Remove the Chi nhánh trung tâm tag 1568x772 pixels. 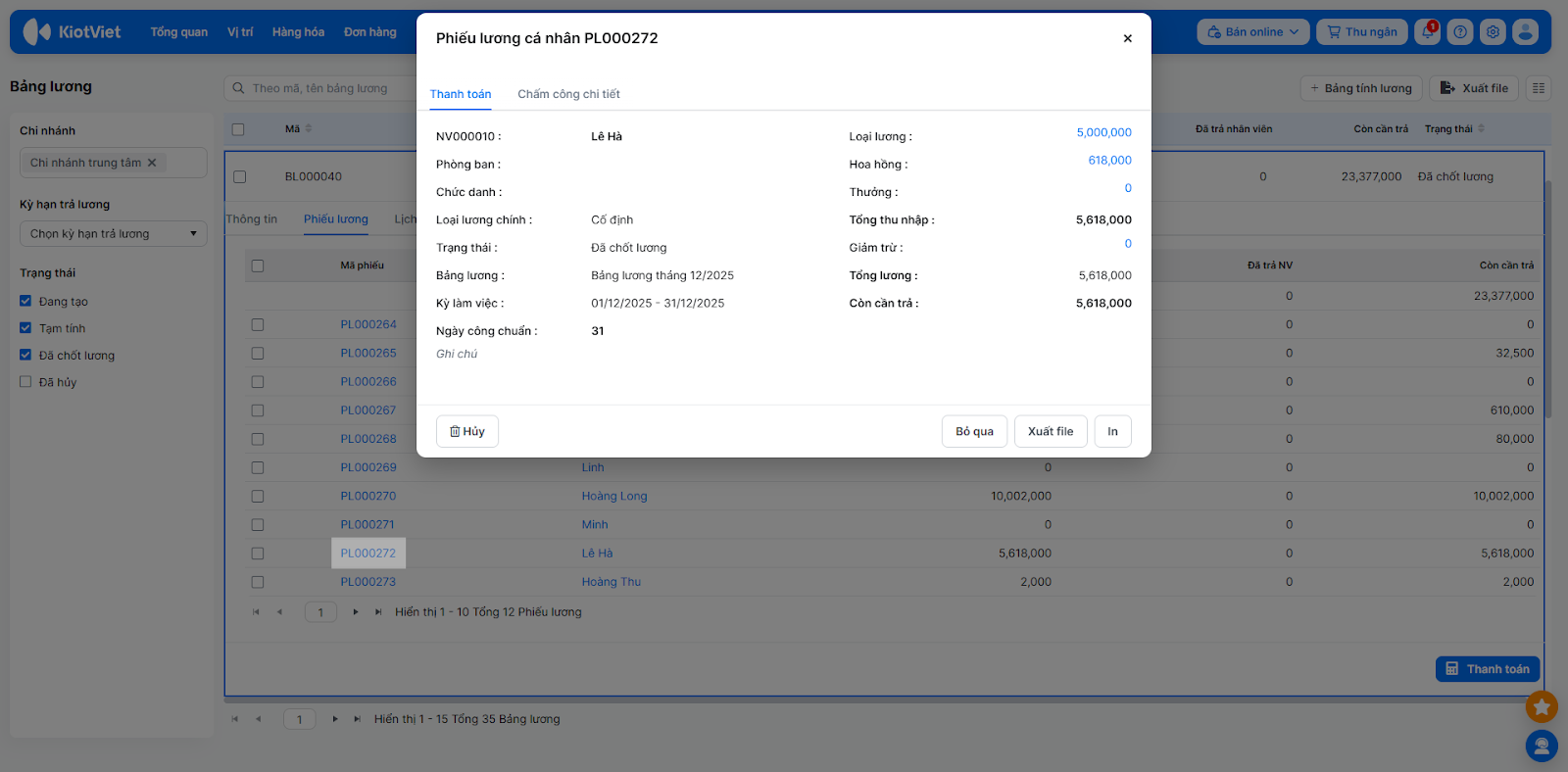152,163
